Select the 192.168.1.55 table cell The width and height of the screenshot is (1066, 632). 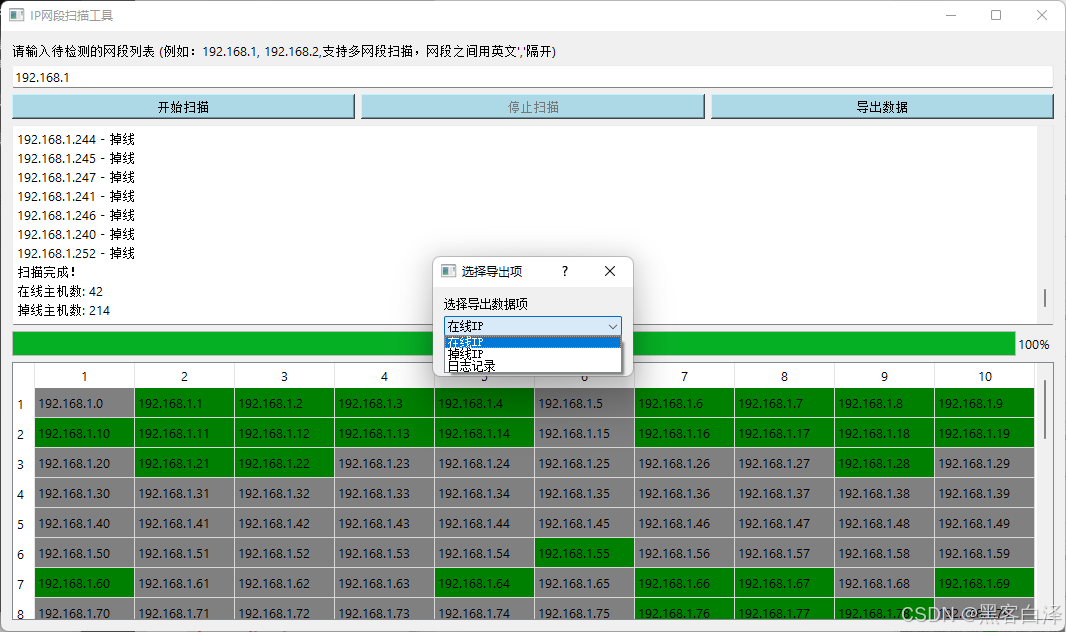pos(584,553)
